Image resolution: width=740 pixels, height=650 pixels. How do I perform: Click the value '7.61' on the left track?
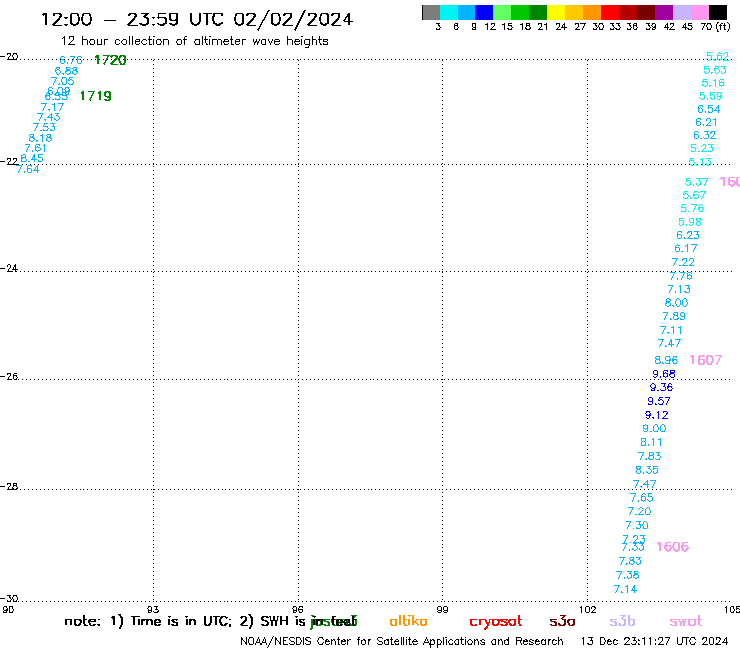click(x=36, y=148)
